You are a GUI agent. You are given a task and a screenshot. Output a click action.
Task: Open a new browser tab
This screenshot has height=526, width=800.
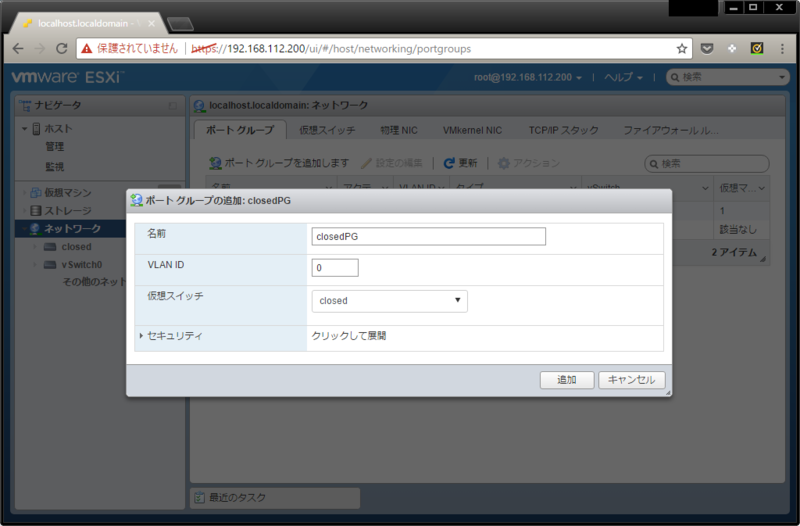click(180, 23)
